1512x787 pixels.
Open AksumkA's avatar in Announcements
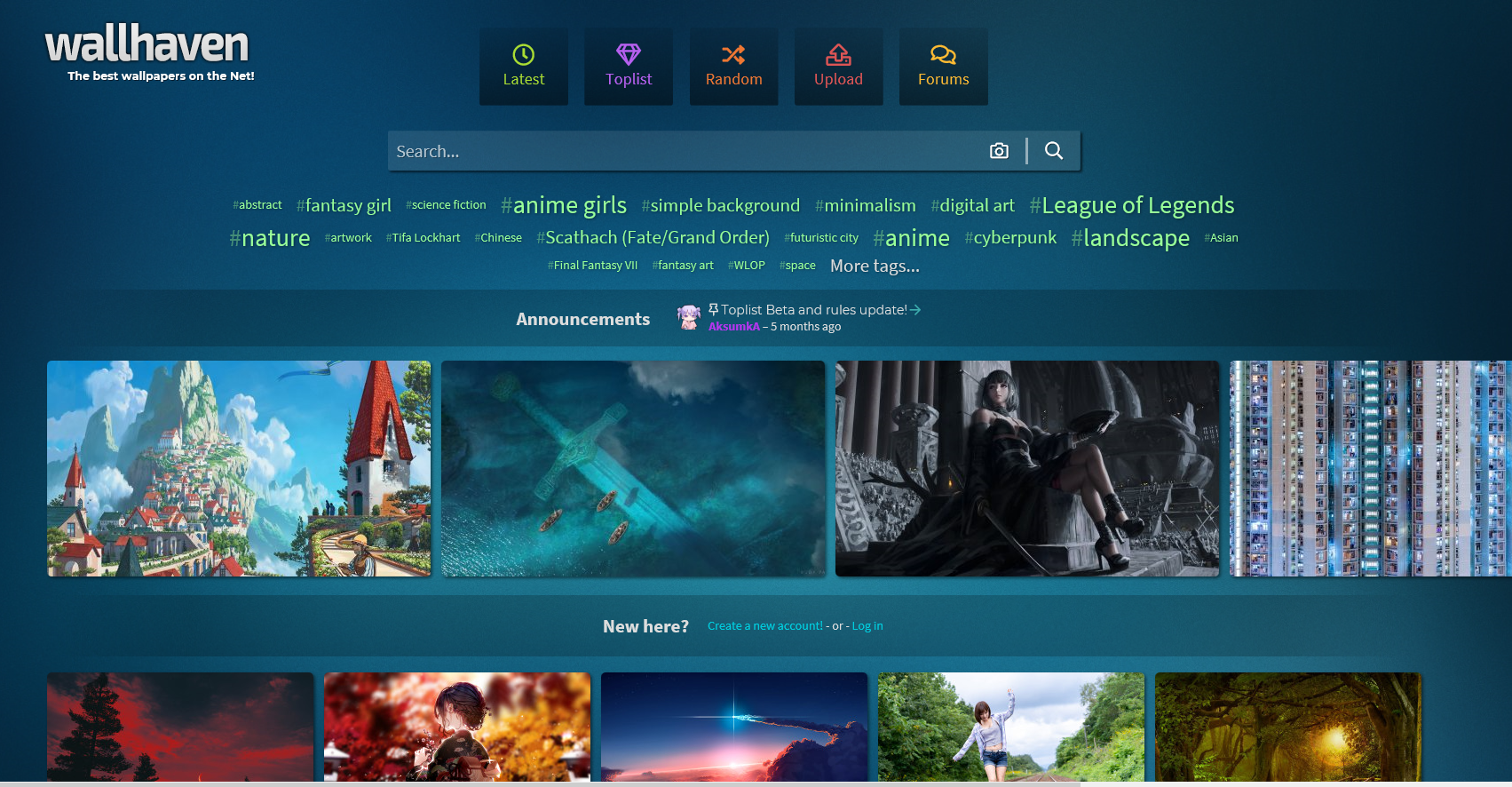coord(689,316)
